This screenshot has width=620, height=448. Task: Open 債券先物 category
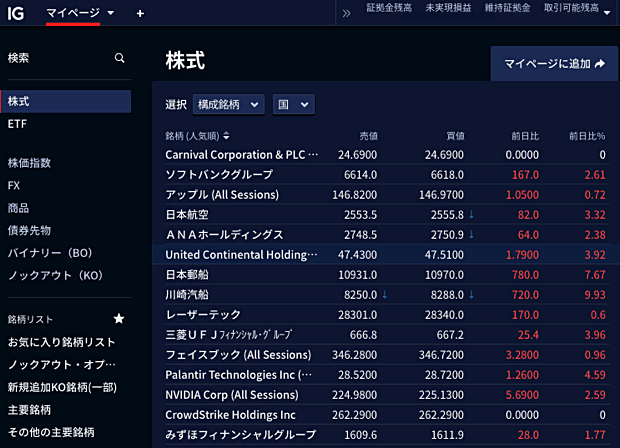coord(29,231)
